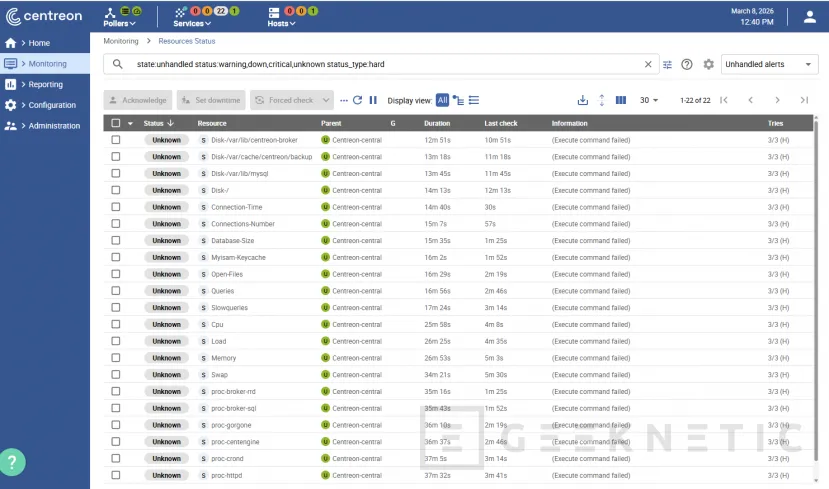The image size is (829, 489).
Task: Check the Swap row checkbox
Action: (x=116, y=374)
